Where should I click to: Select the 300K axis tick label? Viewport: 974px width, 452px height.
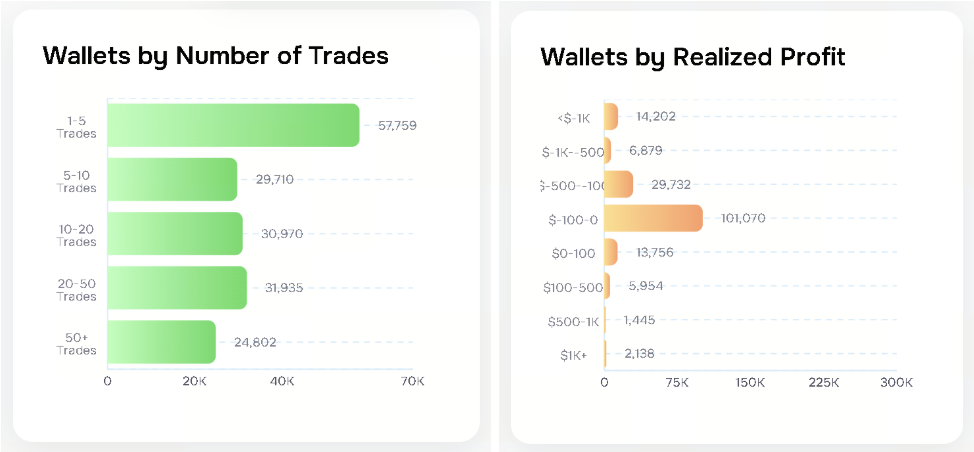point(896,383)
